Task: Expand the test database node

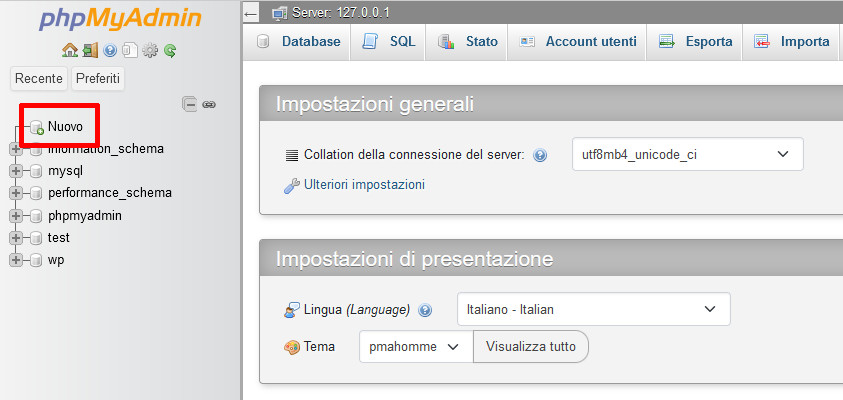Action: coord(16,238)
